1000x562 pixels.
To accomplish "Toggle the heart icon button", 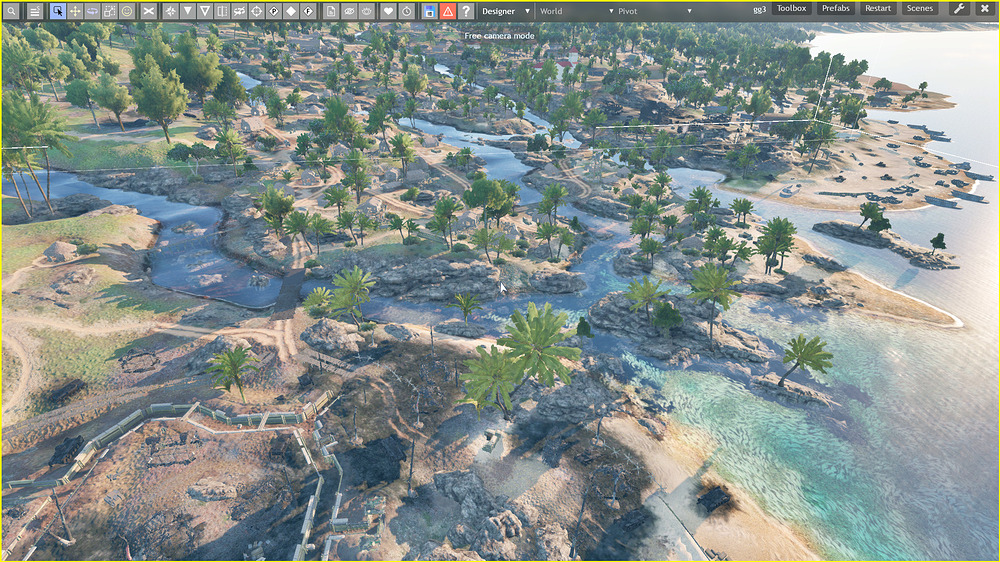I will (388, 11).
